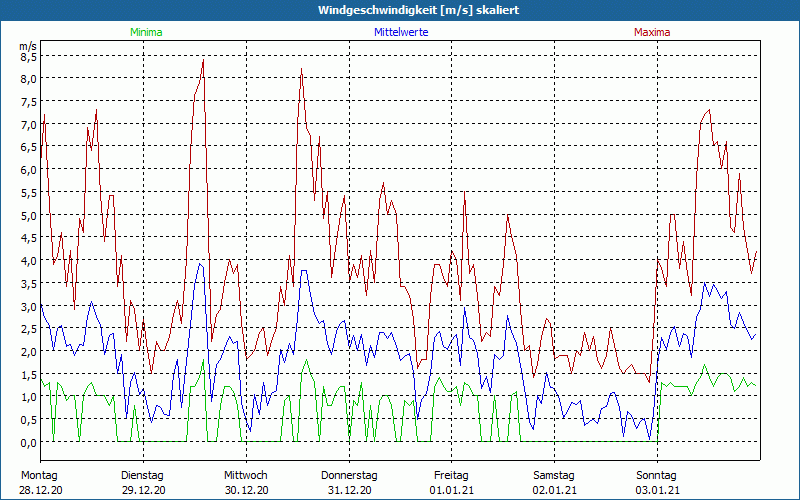Select the blue 'Mittelwerte' legend label
The image size is (800, 500).
coord(401,32)
